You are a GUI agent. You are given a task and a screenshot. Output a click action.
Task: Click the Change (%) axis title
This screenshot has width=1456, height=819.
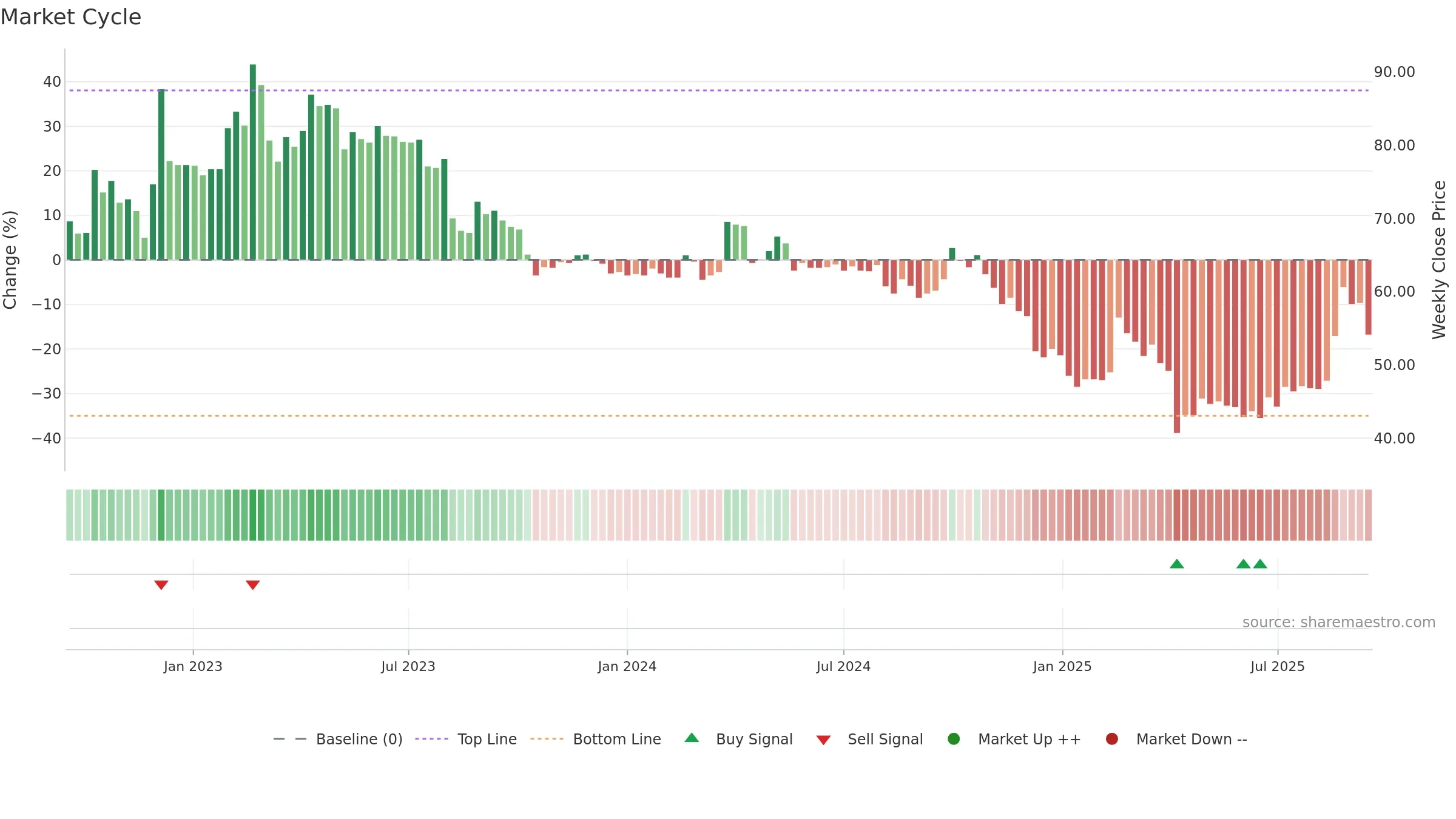[10, 260]
